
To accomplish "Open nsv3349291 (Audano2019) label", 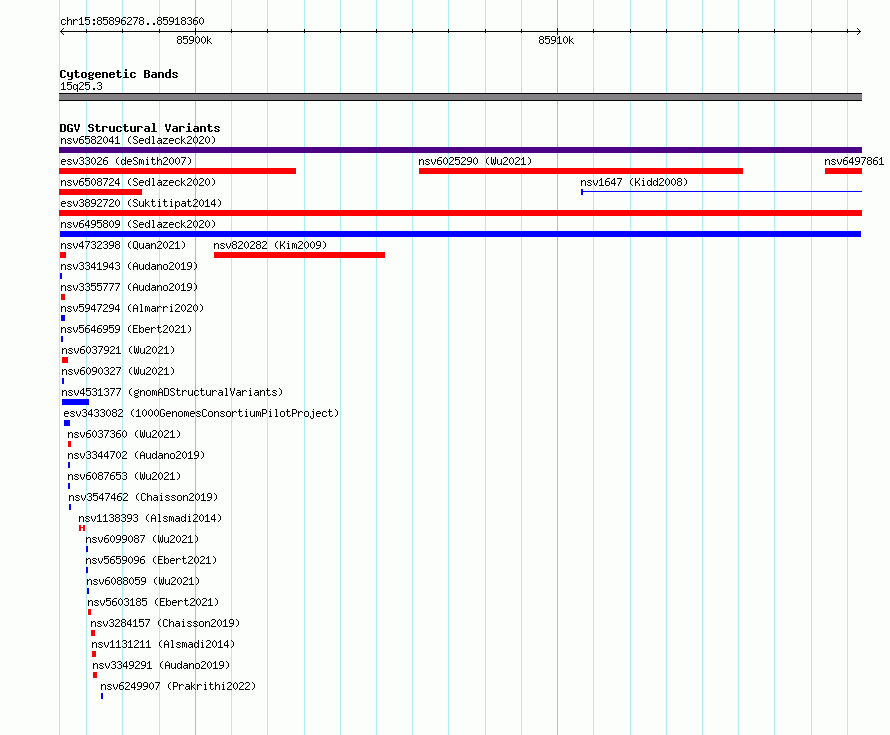I will pyautogui.click(x=161, y=665).
